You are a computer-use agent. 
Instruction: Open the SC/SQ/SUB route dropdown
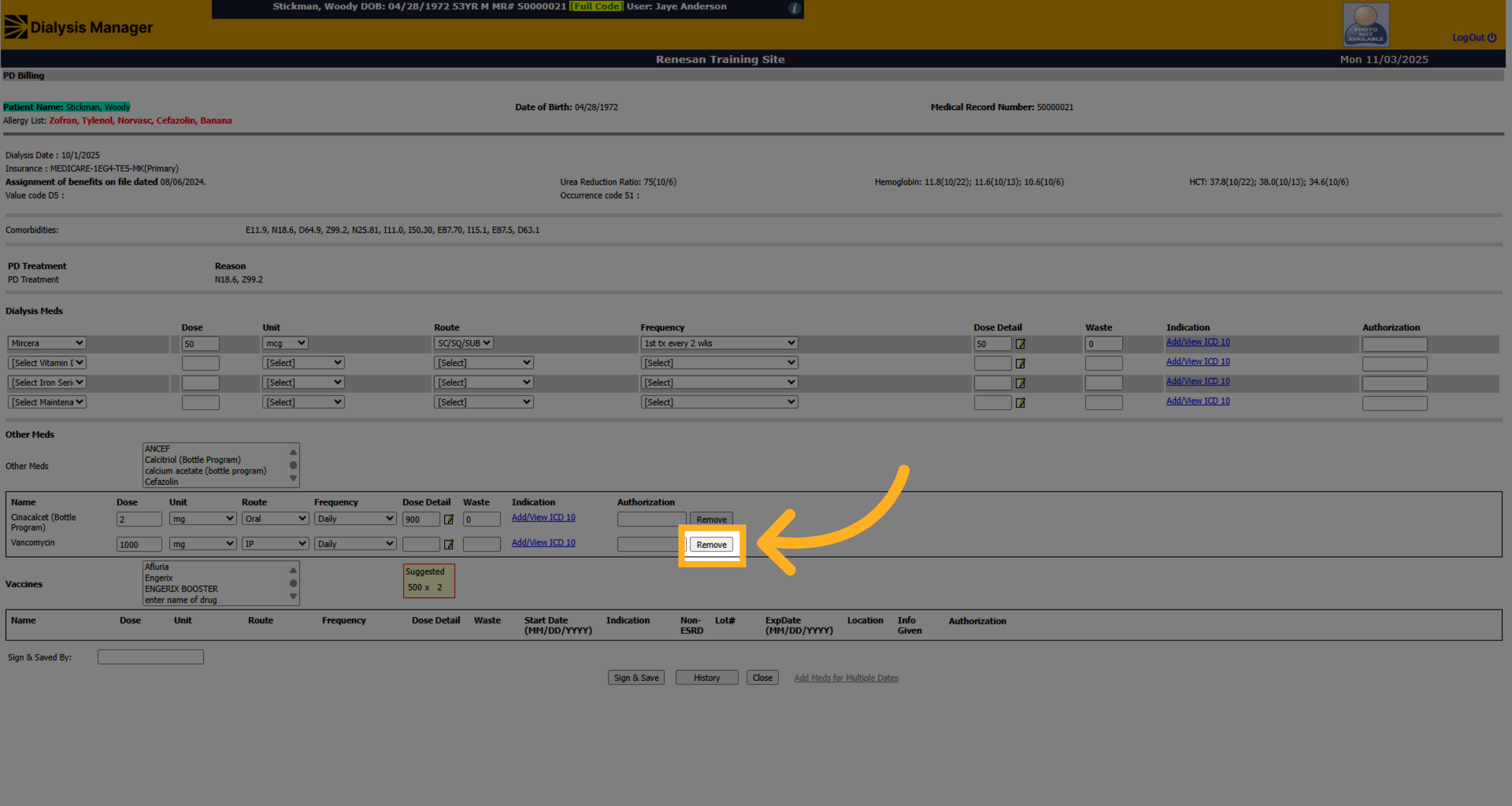pos(464,343)
